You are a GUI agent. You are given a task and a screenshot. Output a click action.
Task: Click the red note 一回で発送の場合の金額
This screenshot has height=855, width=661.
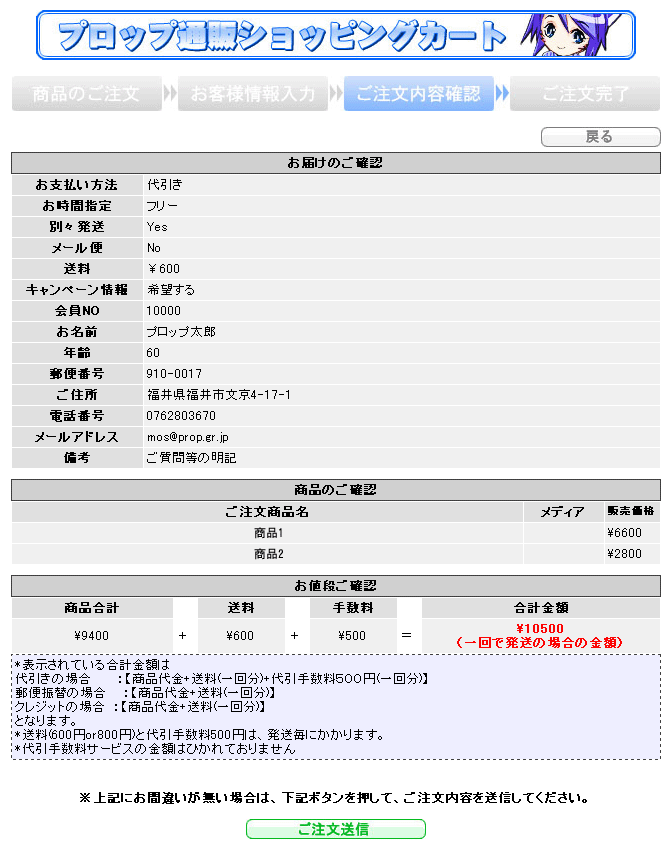tap(540, 643)
